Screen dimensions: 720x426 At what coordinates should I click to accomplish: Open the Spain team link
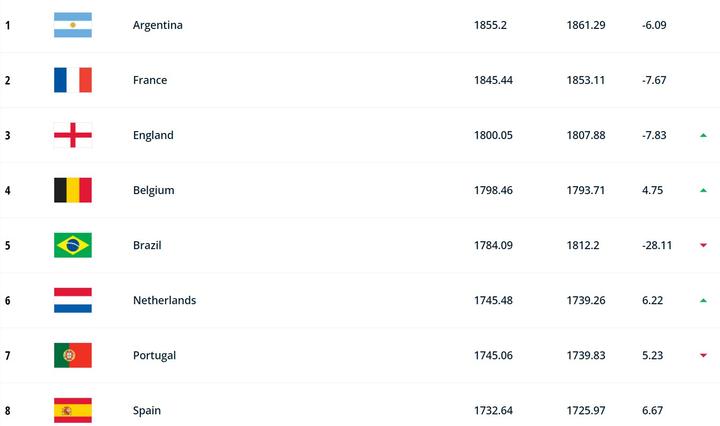pos(147,410)
